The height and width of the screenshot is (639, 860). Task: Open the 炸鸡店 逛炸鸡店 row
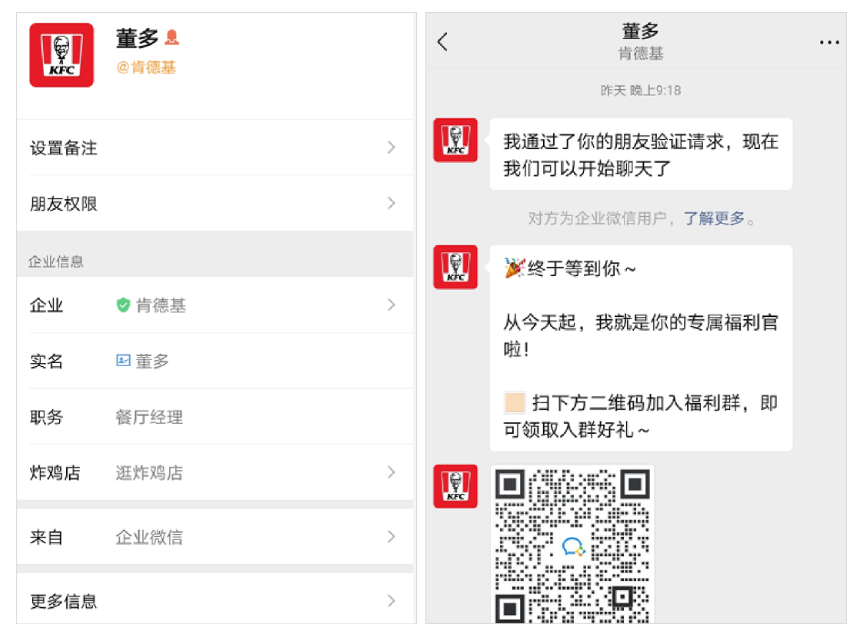[215, 472]
